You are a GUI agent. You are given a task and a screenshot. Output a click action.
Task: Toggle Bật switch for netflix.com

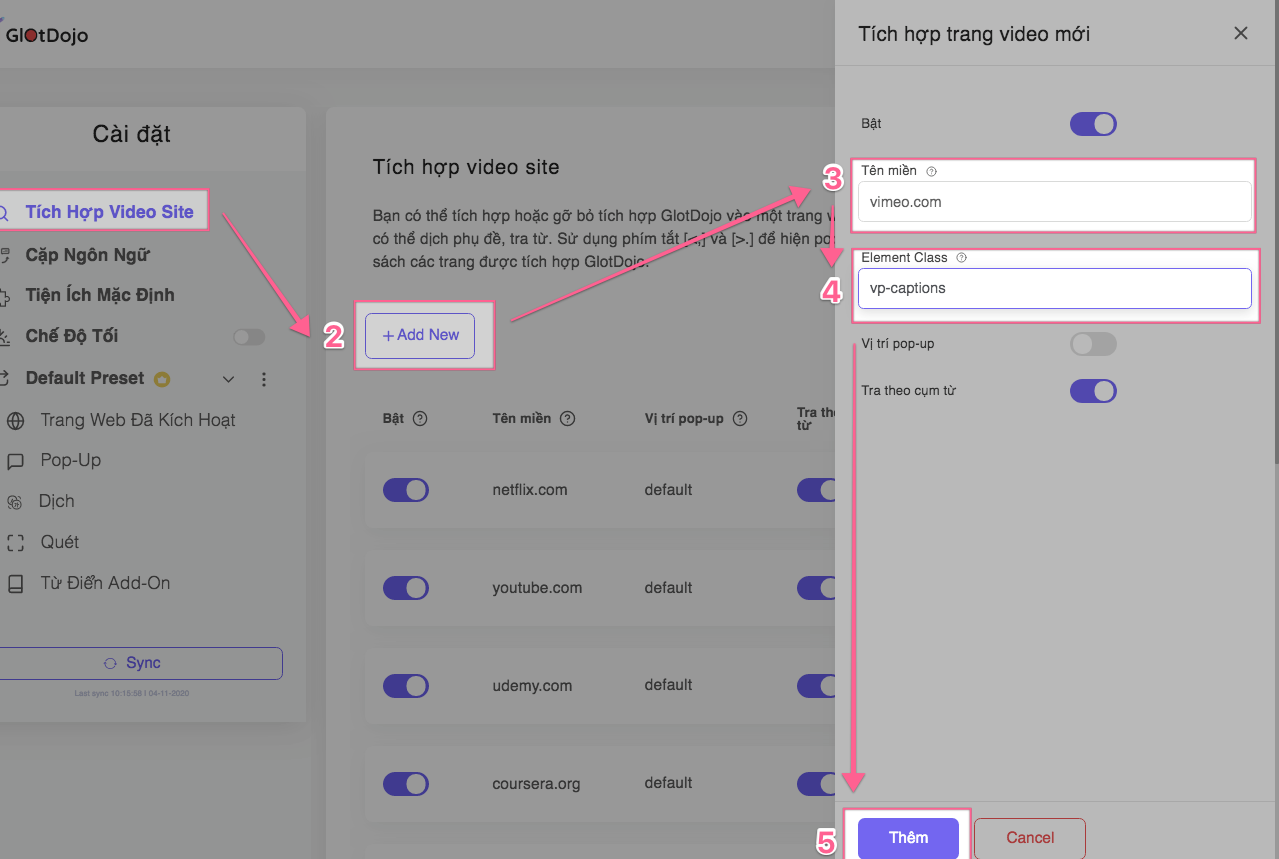tap(406, 490)
